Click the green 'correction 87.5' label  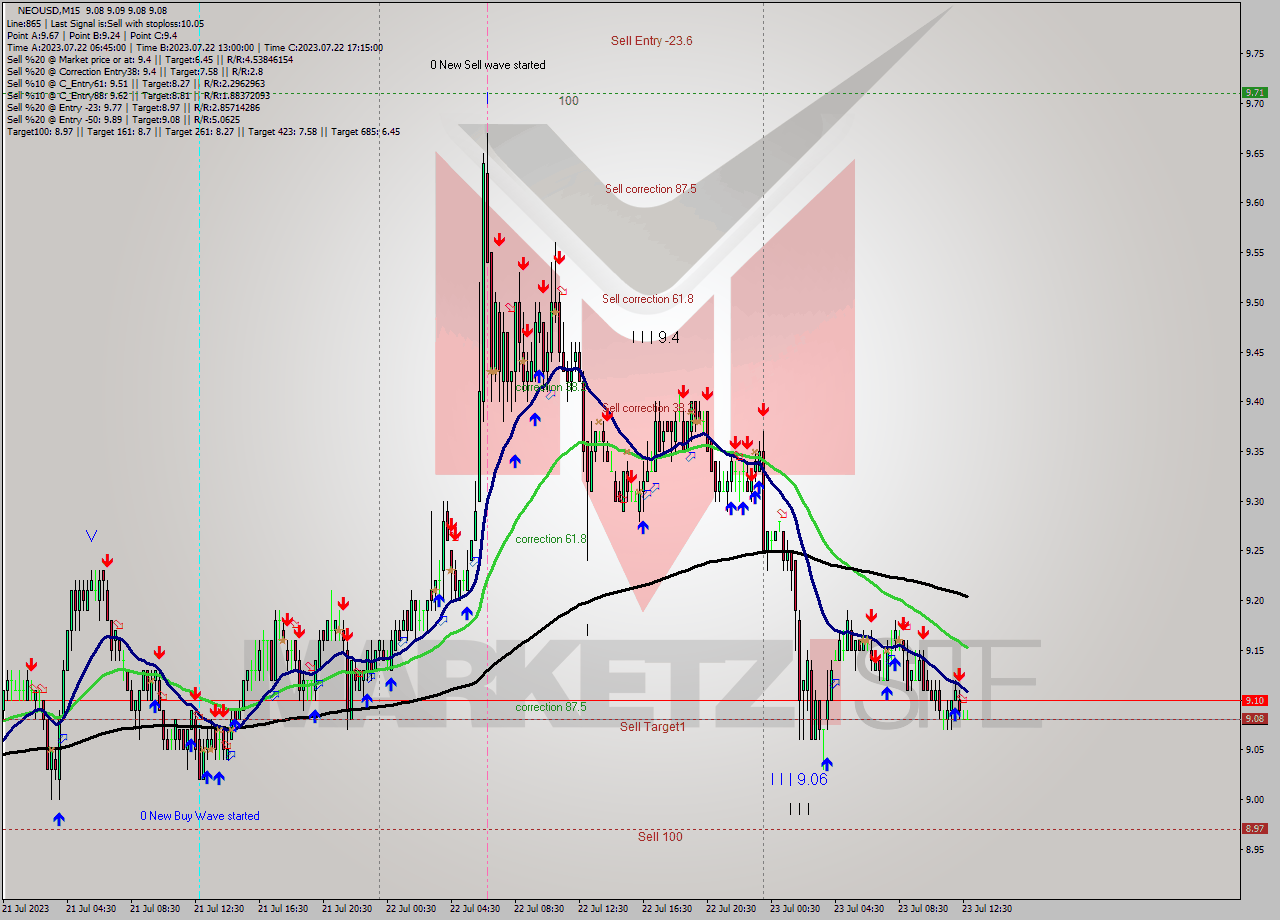pos(551,707)
